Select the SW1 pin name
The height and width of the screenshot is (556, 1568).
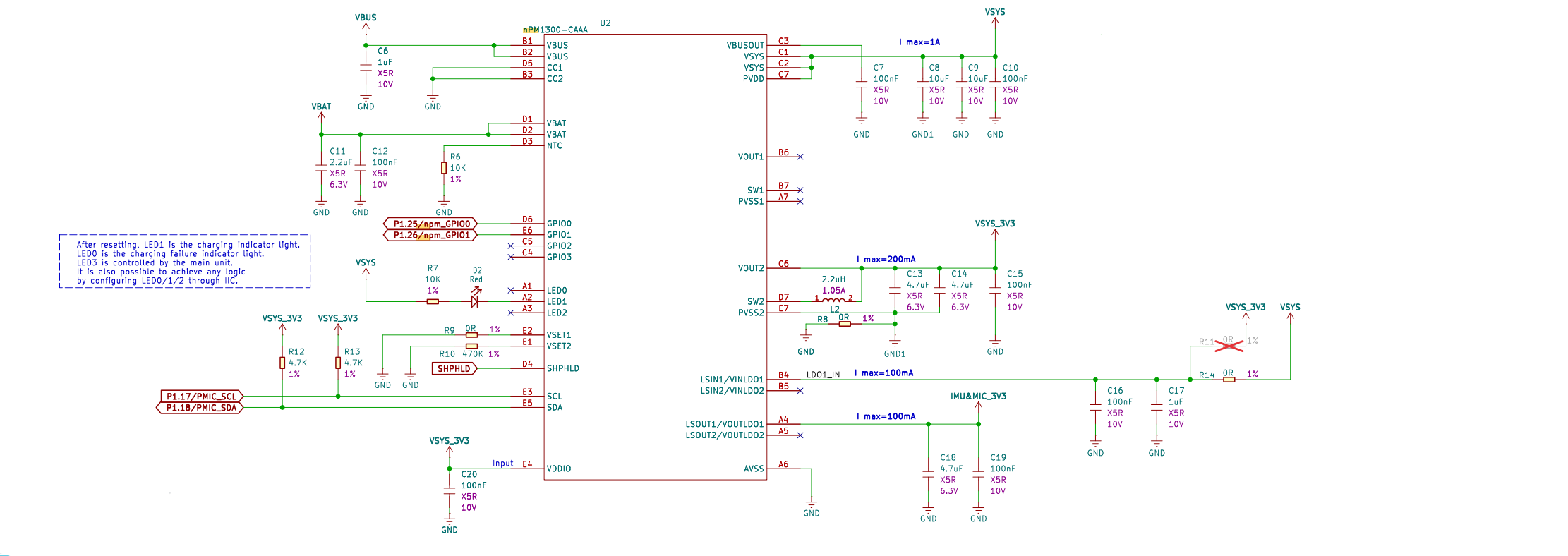click(x=755, y=191)
